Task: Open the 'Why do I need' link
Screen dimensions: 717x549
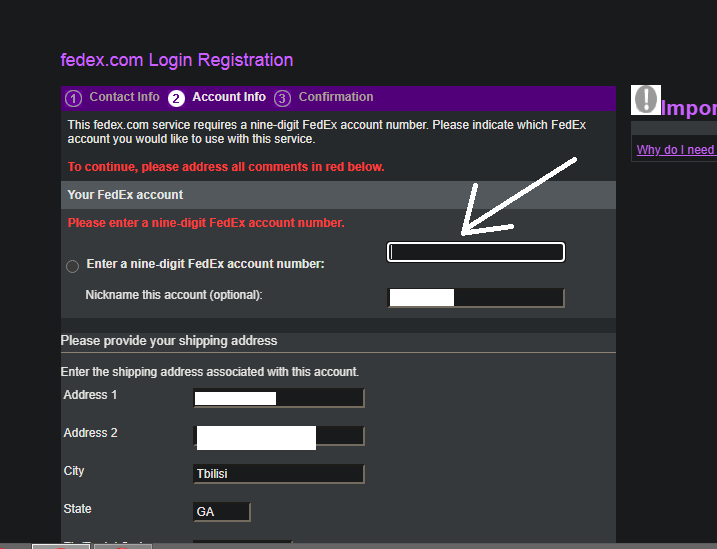Action: point(676,149)
